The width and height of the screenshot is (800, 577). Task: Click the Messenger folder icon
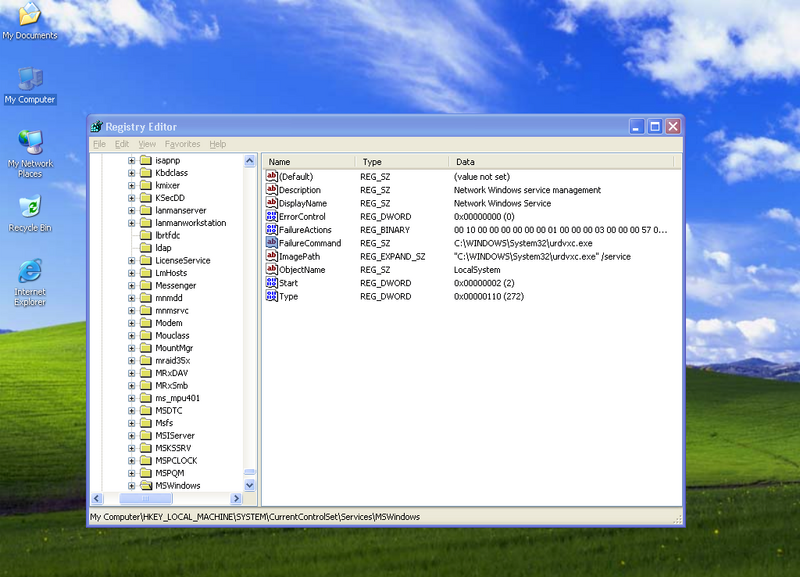pos(146,285)
